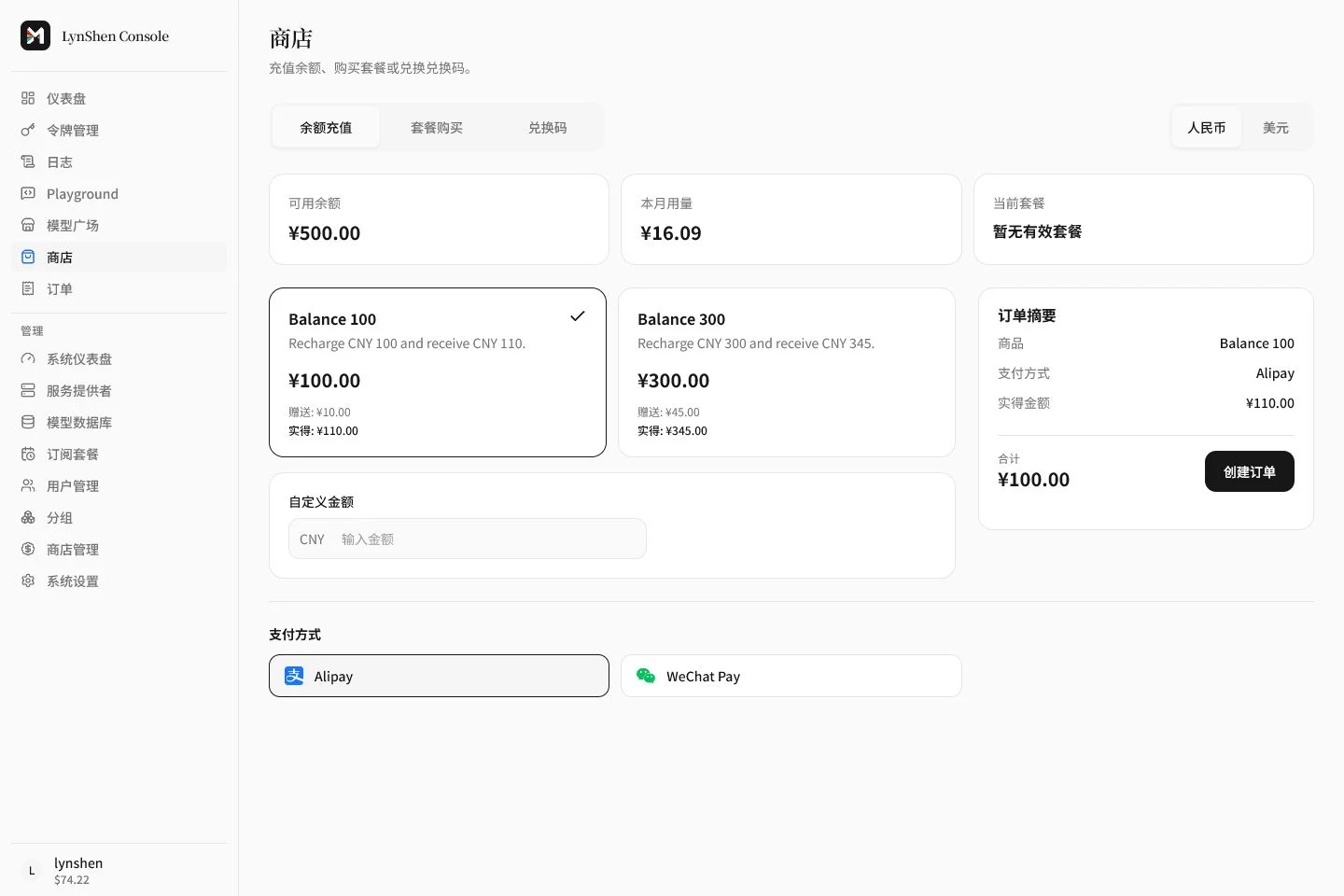Click the 实得金额 ¥110.00 value in summary
This screenshot has height=896, width=1344.
click(x=1270, y=403)
